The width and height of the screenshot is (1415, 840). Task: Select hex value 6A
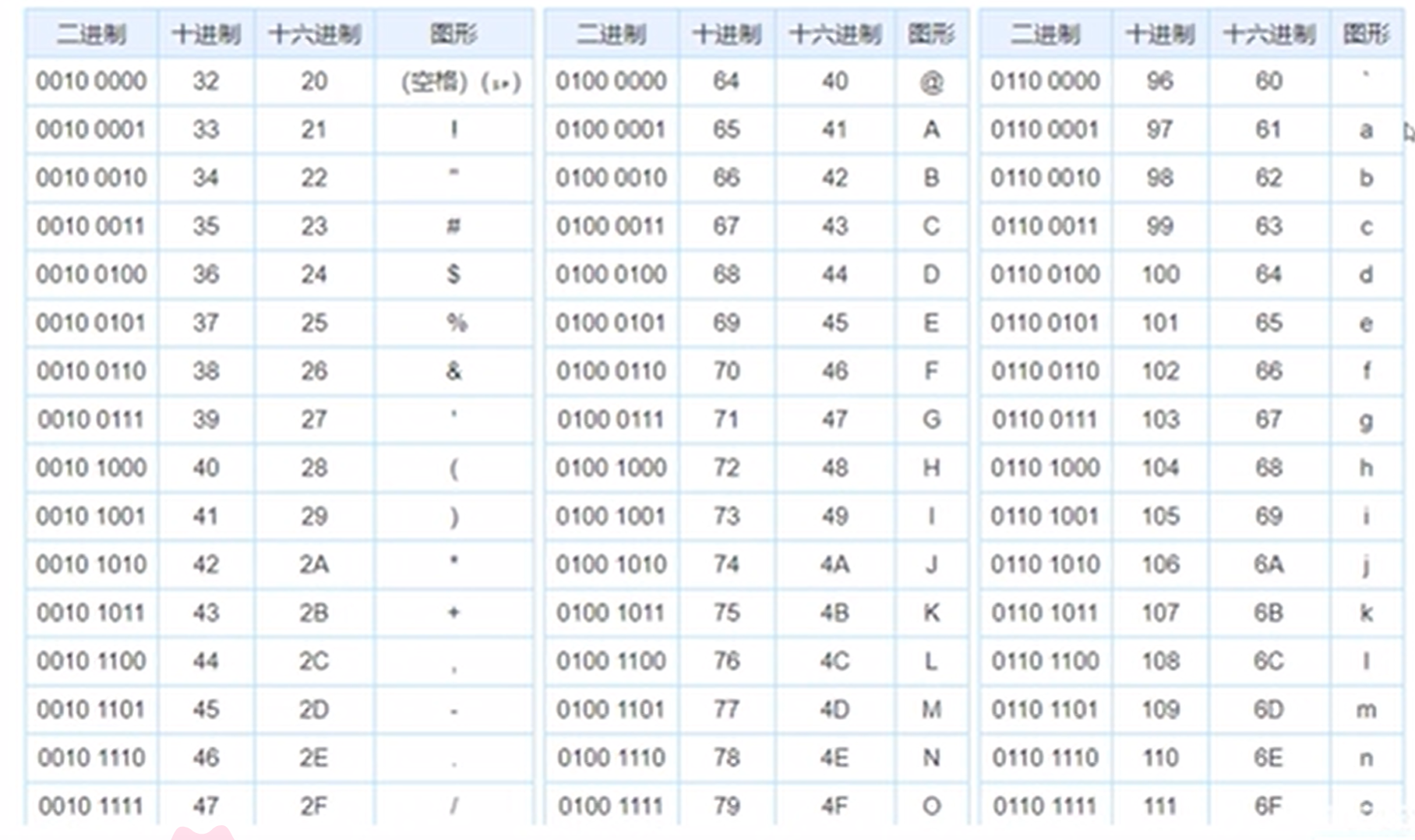(1269, 564)
